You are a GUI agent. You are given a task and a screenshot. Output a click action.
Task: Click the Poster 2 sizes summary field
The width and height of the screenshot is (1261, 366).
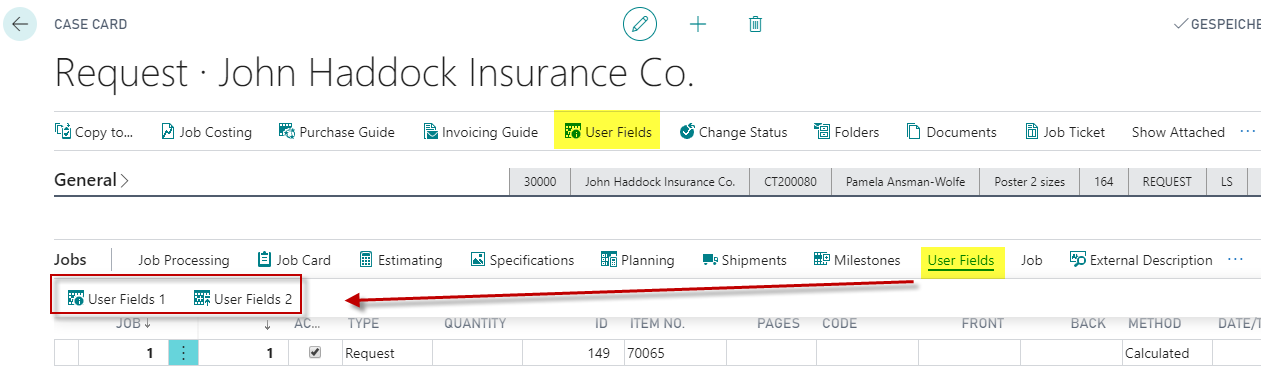tap(1030, 182)
